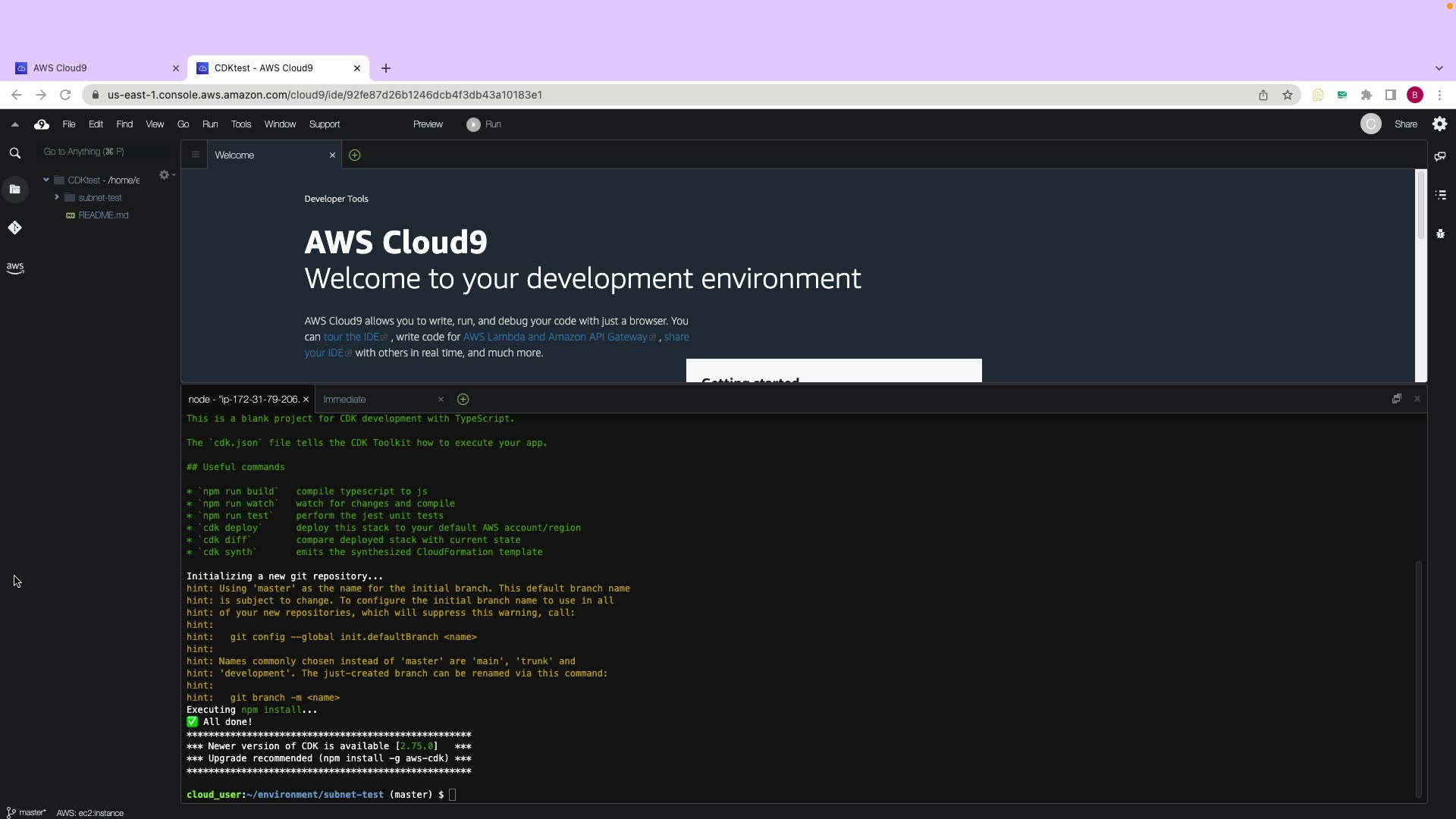Open the Search panel magnifier icon
Viewport: 1456px width, 819px height.
(x=14, y=153)
